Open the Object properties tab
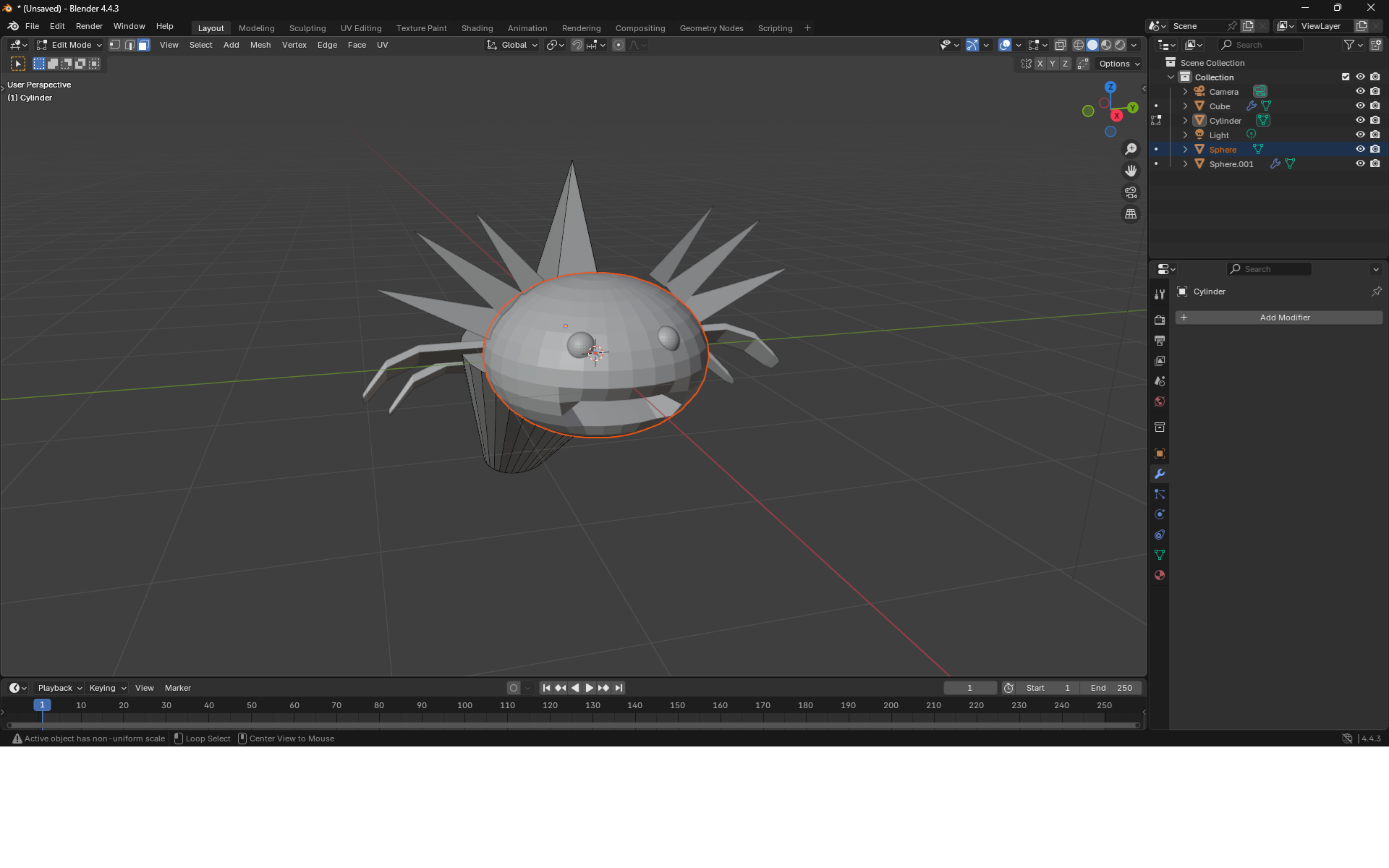1389x868 pixels. click(1160, 454)
